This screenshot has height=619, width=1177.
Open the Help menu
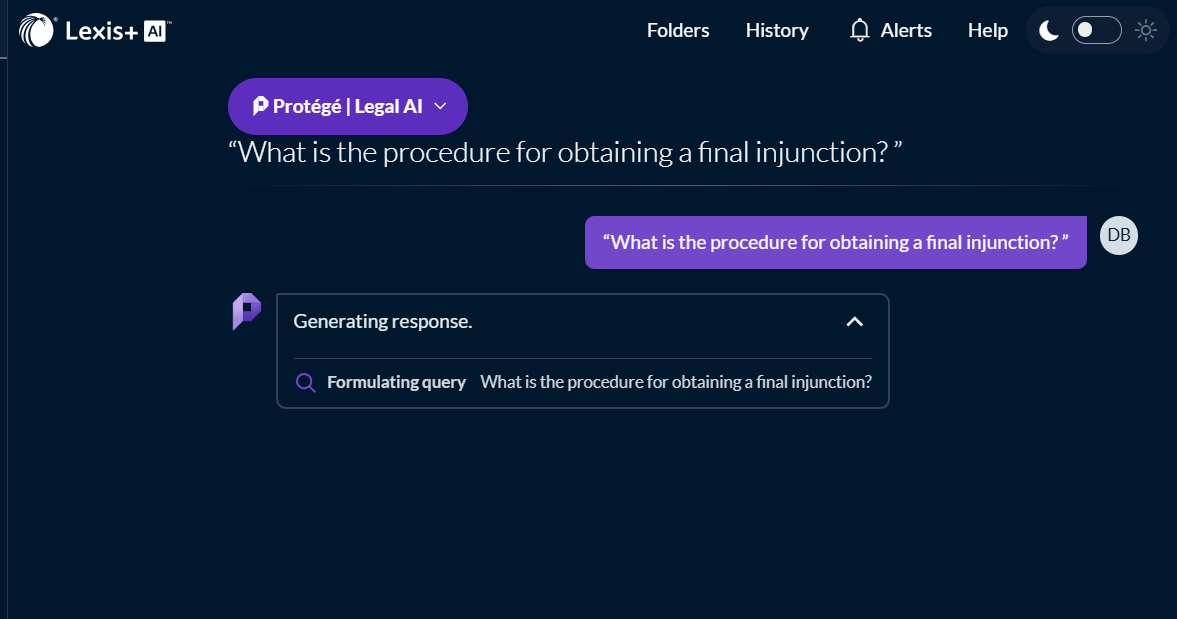click(987, 31)
